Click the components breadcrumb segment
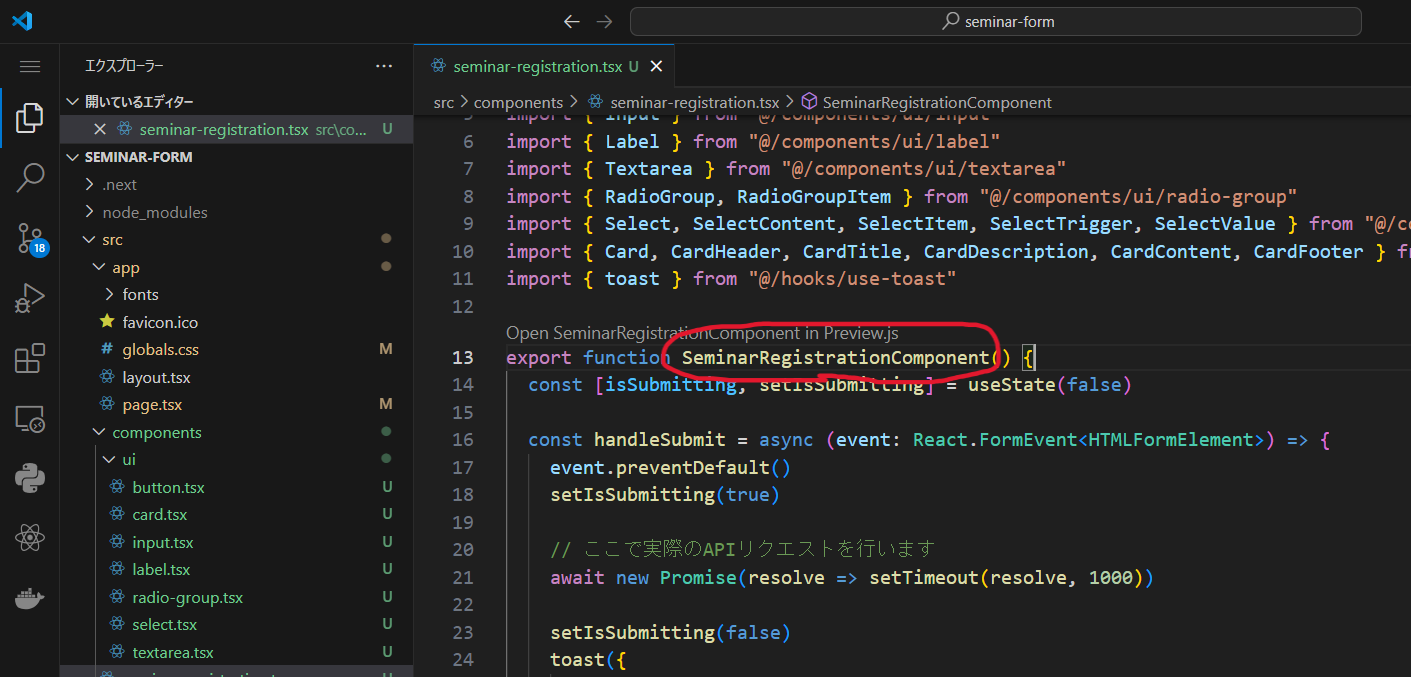The width and height of the screenshot is (1411, 677). (518, 102)
